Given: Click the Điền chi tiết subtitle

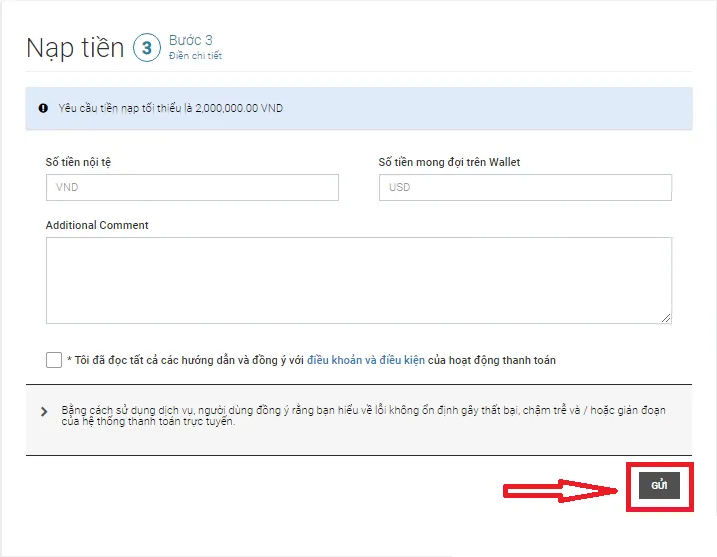Looking at the screenshot, I should (195, 56).
